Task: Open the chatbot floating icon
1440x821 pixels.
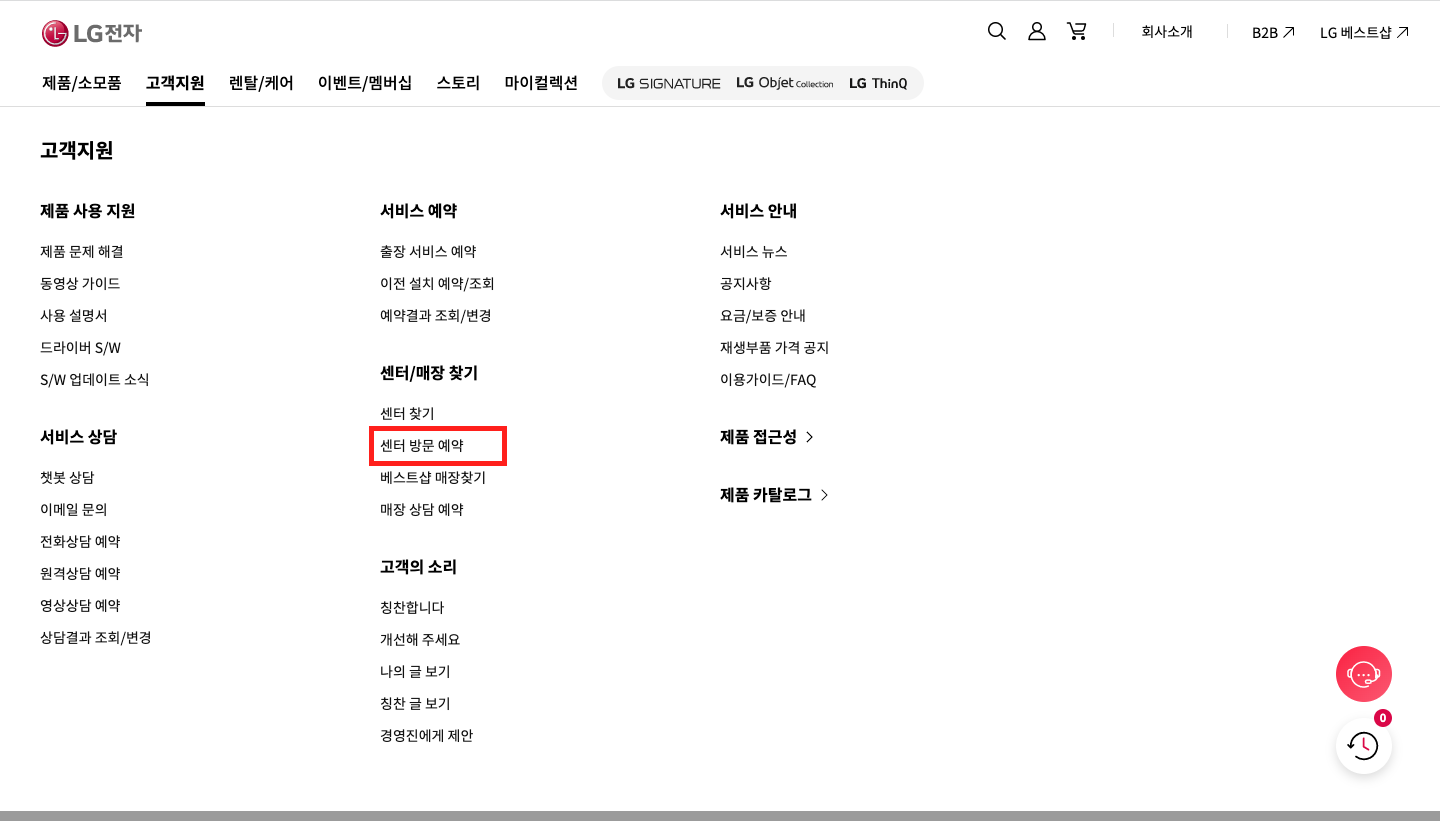Action: [x=1363, y=673]
